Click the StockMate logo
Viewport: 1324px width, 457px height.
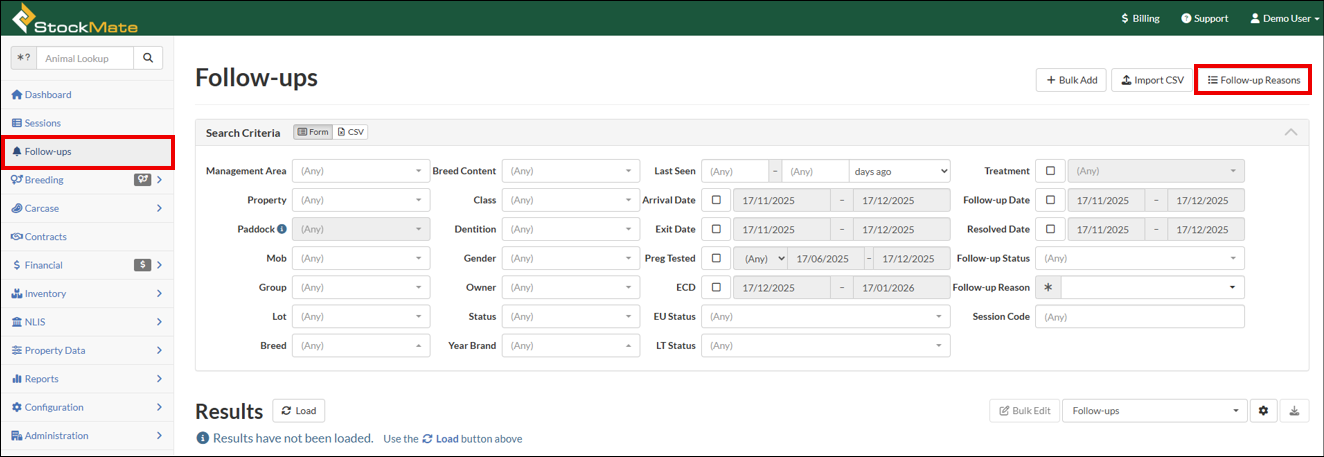tap(75, 18)
